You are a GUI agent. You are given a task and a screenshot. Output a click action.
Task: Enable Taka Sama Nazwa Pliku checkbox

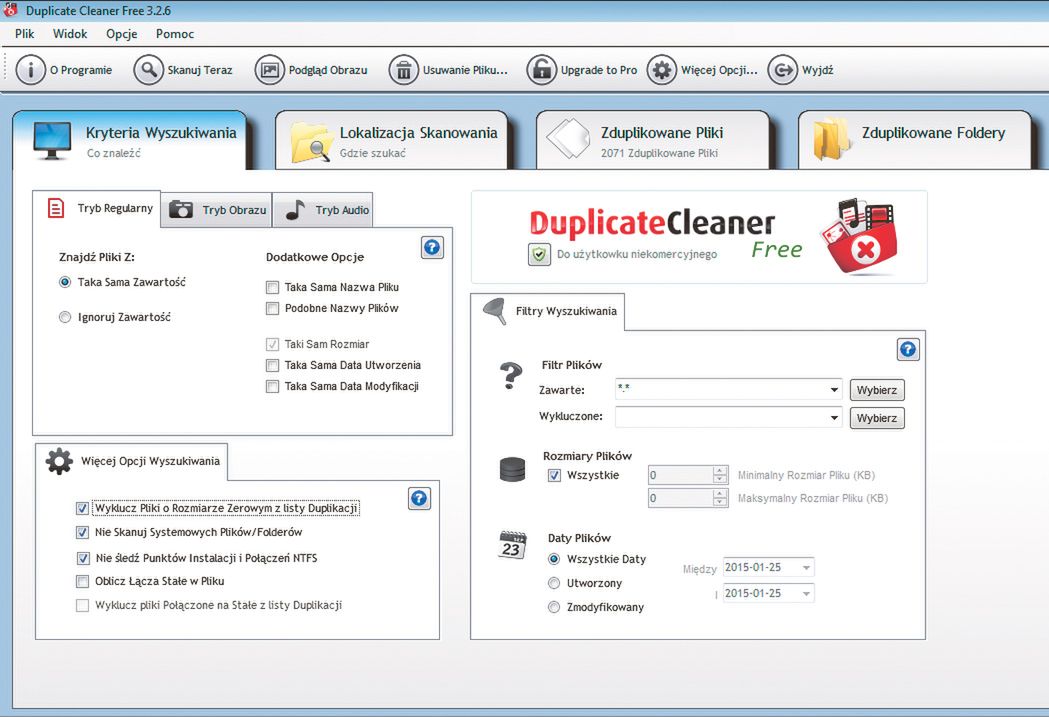272,288
